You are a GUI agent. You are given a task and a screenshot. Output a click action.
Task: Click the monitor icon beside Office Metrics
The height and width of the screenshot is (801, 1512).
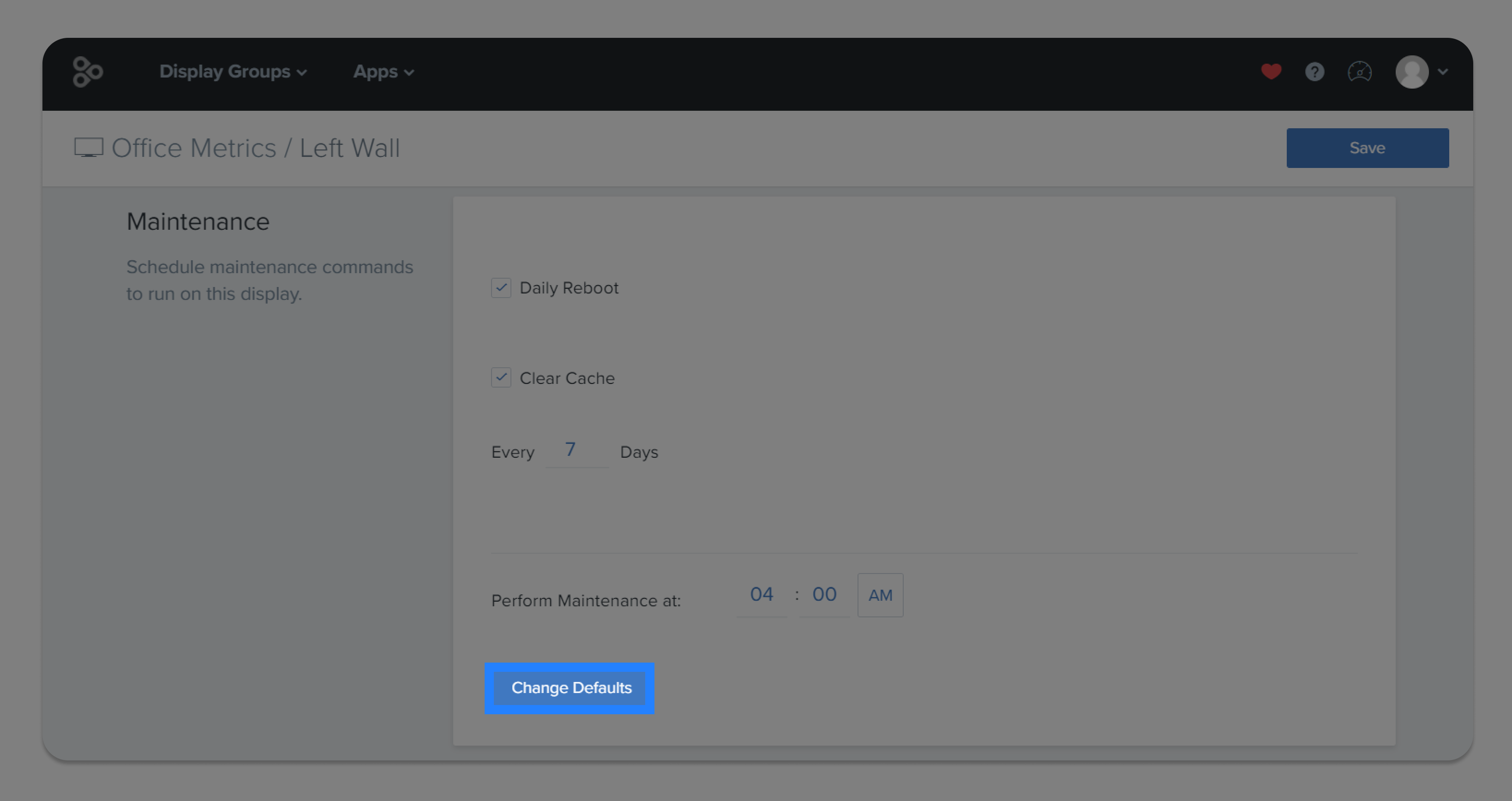pyautogui.click(x=89, y=147)
